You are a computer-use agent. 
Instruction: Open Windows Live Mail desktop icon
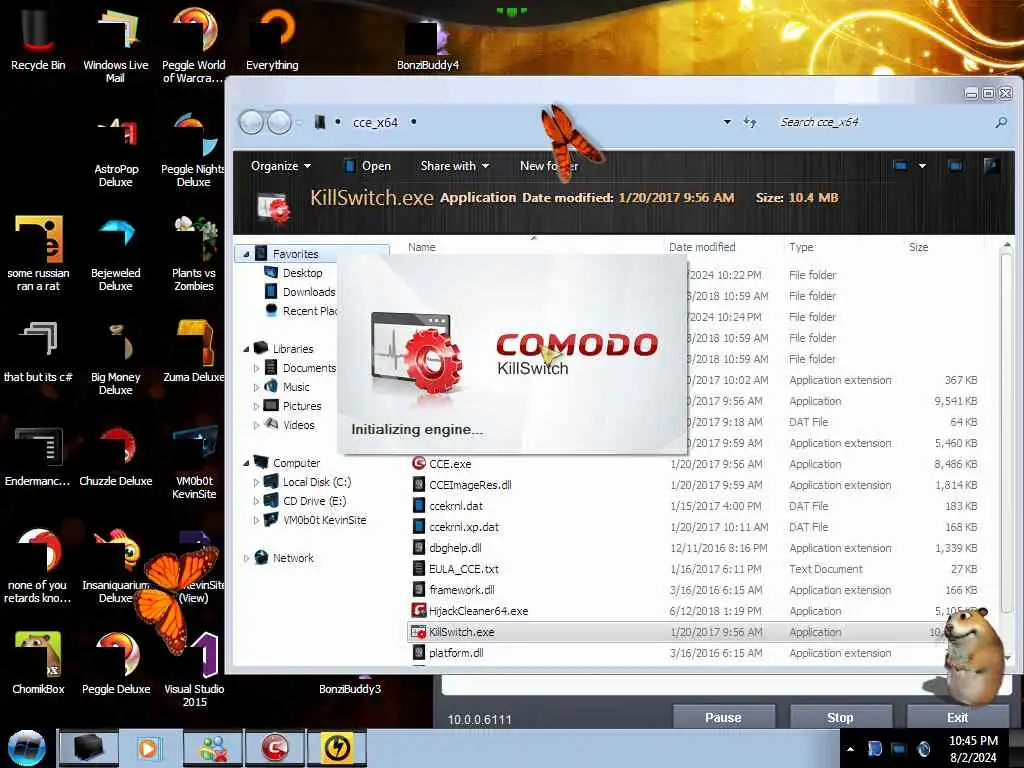(x=116, y=46)
